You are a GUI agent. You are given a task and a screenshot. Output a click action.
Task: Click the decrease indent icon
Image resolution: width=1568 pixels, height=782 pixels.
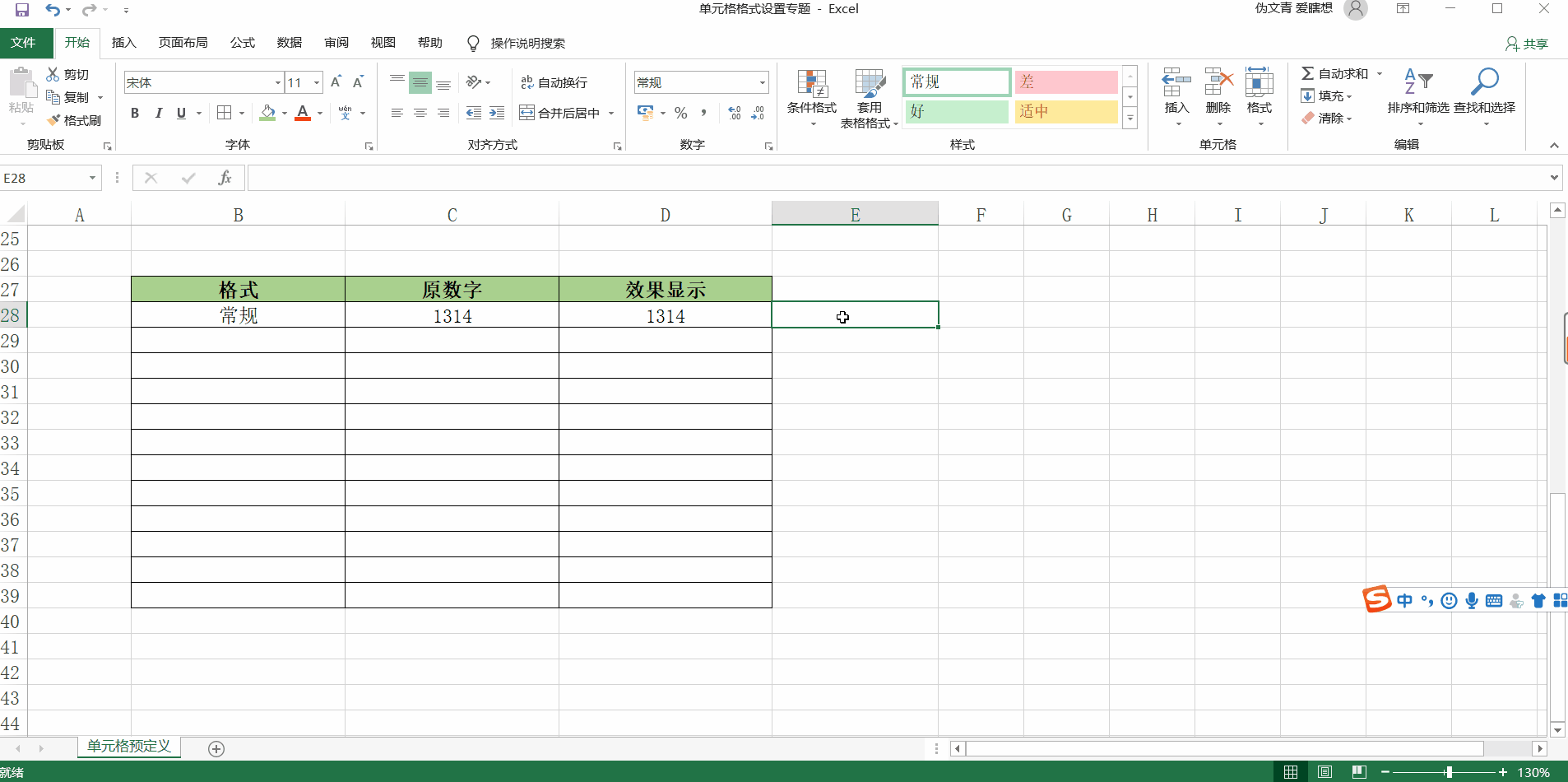click(473, 113)
